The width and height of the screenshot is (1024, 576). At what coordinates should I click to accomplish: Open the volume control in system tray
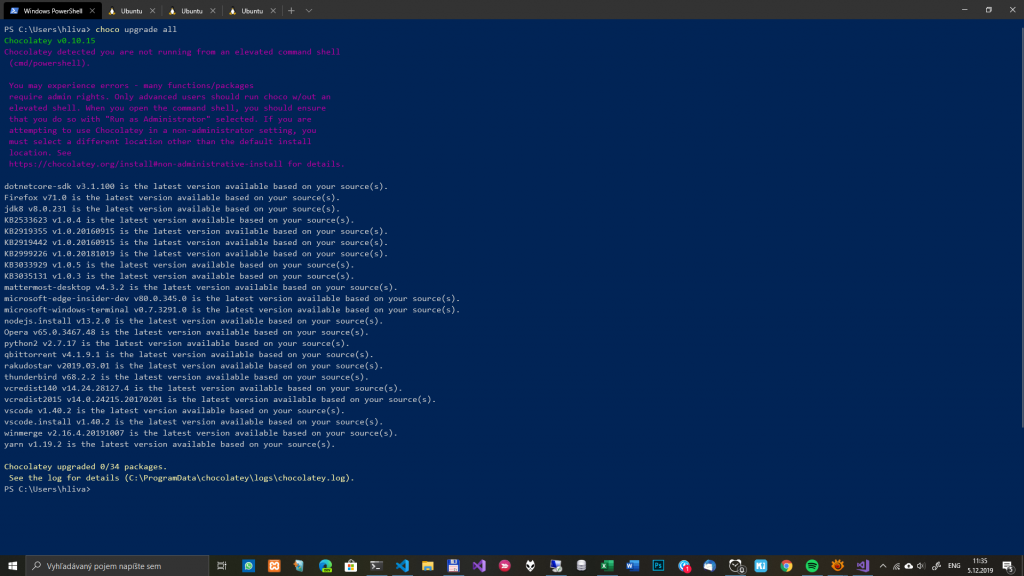click(x=921, y=566)
